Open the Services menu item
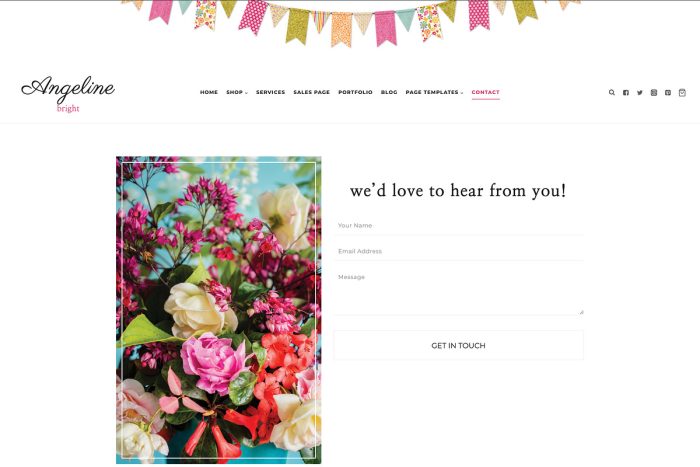 click(270, 92)
